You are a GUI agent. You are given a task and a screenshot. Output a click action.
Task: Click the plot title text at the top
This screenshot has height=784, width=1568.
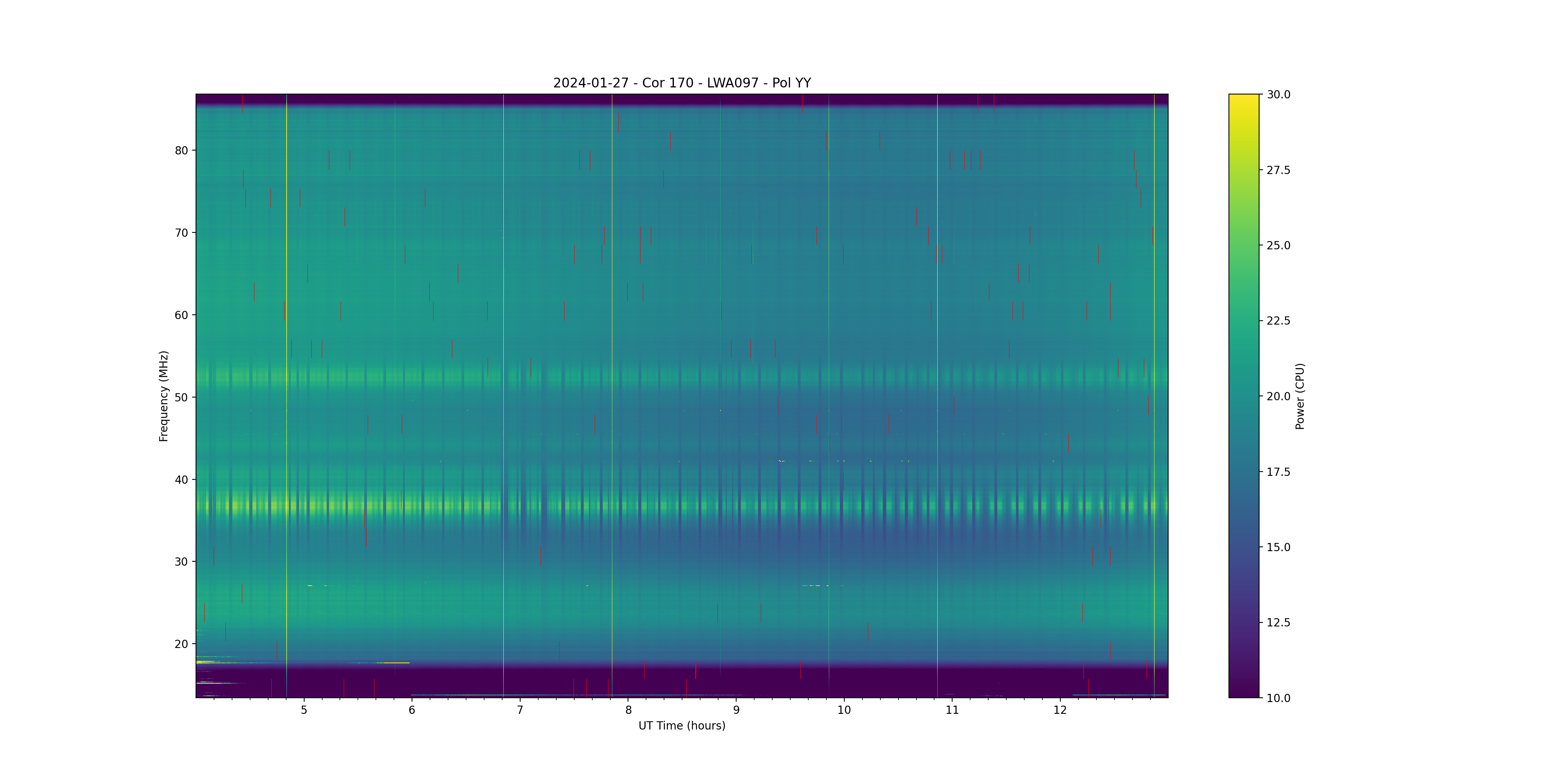[682, 83]
